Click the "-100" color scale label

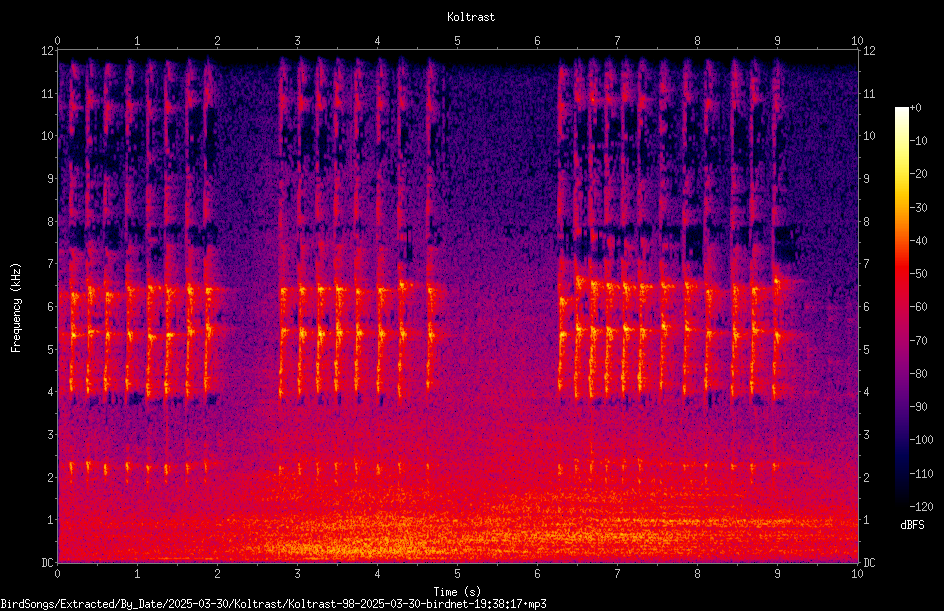(x=921, y=440)
